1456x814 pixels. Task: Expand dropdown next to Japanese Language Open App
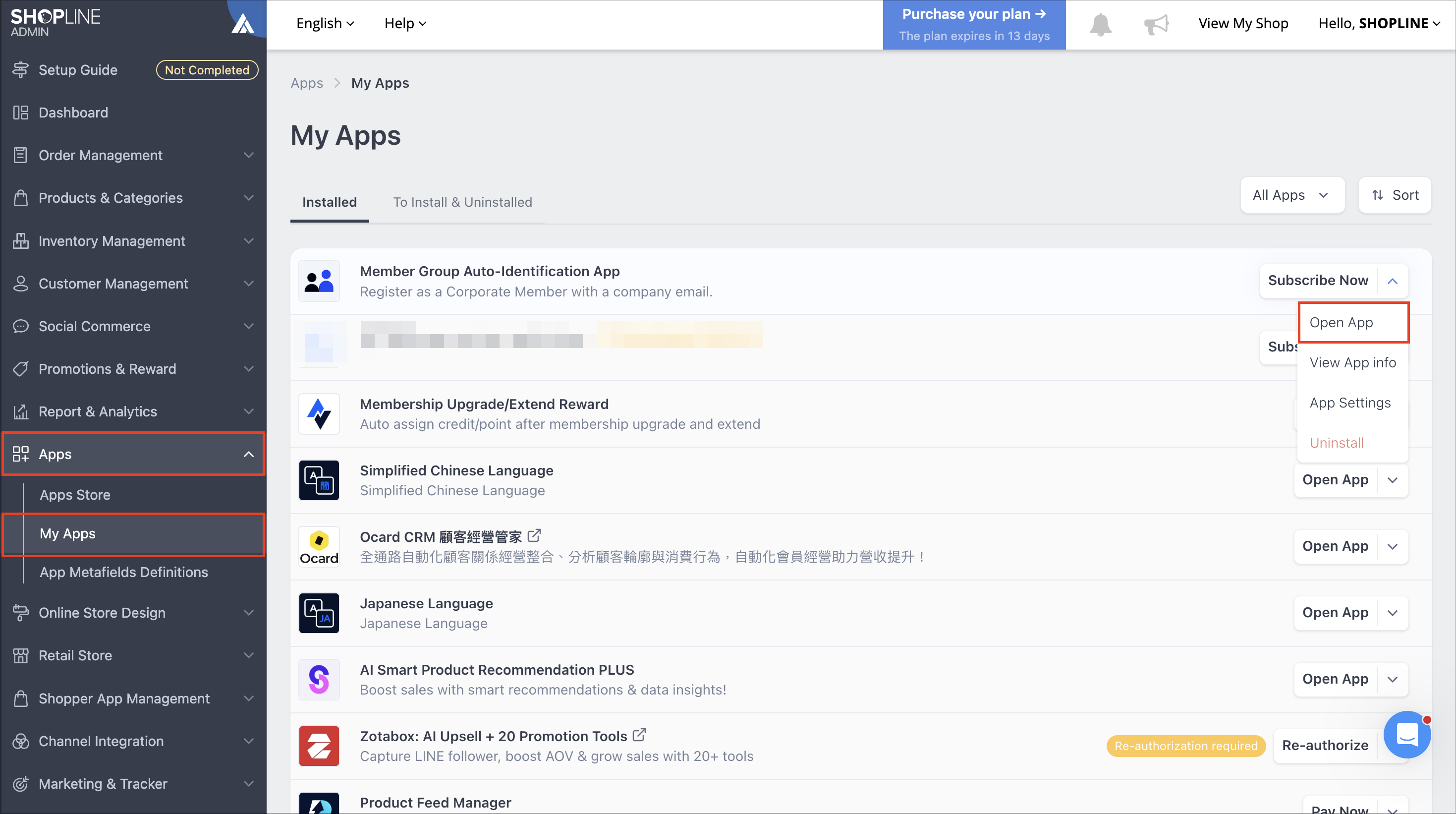coord(1393,613)
